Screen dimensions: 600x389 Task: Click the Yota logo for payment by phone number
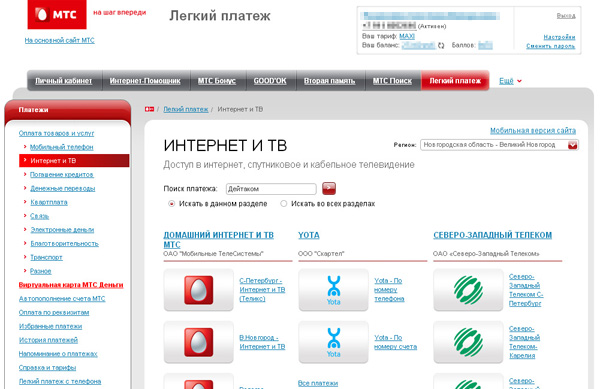tap(333, 290)
